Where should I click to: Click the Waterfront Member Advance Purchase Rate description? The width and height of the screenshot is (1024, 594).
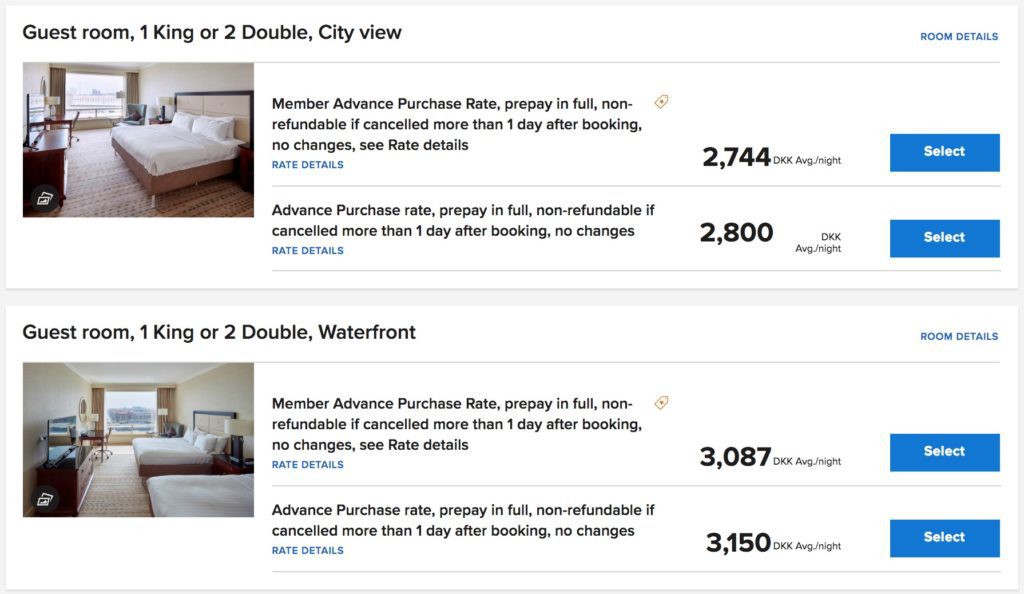click(x=454, y=424)
